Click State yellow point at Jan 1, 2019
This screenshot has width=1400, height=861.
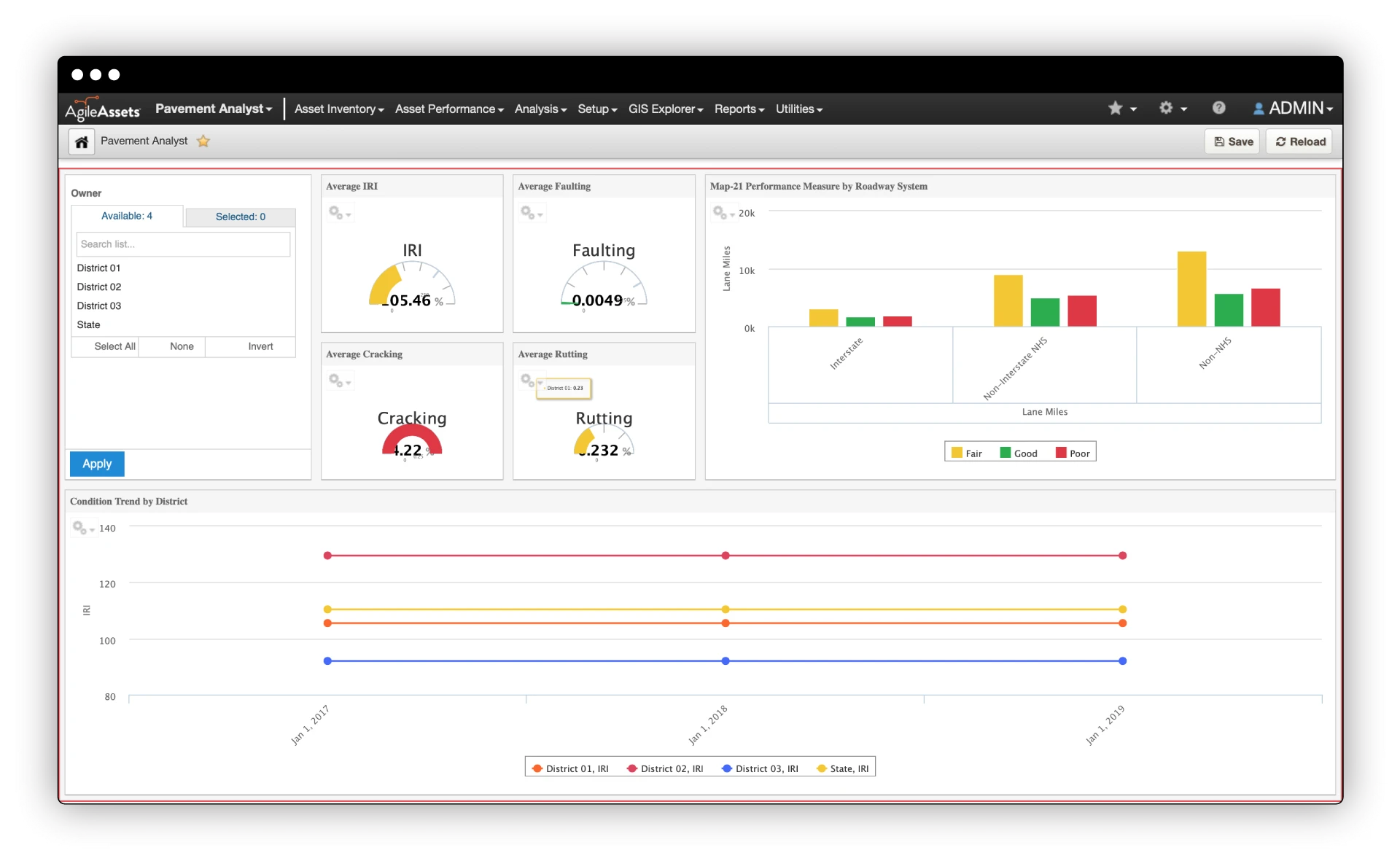click(x=1123, y=609)
